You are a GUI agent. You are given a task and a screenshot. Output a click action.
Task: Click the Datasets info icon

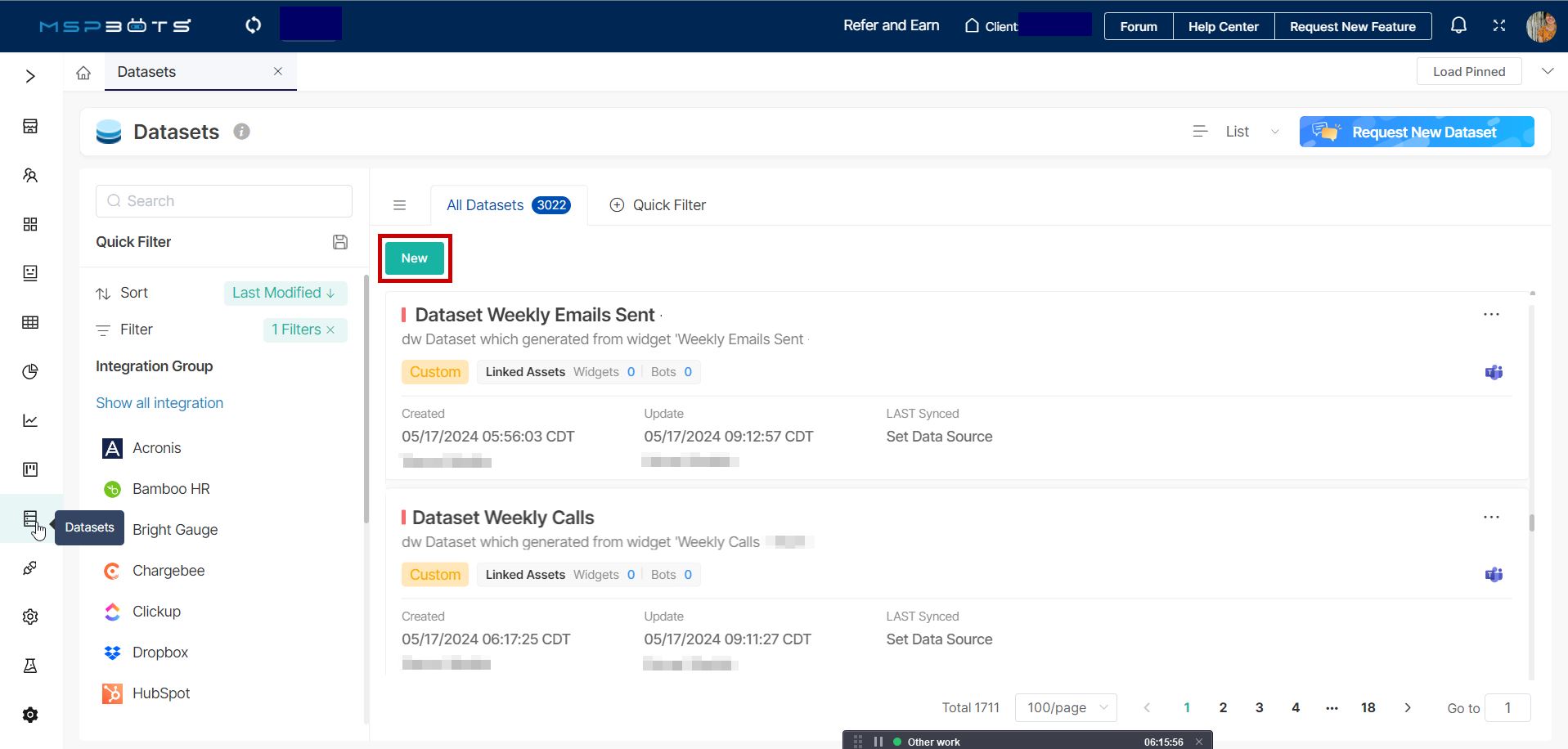click(241, 132)
